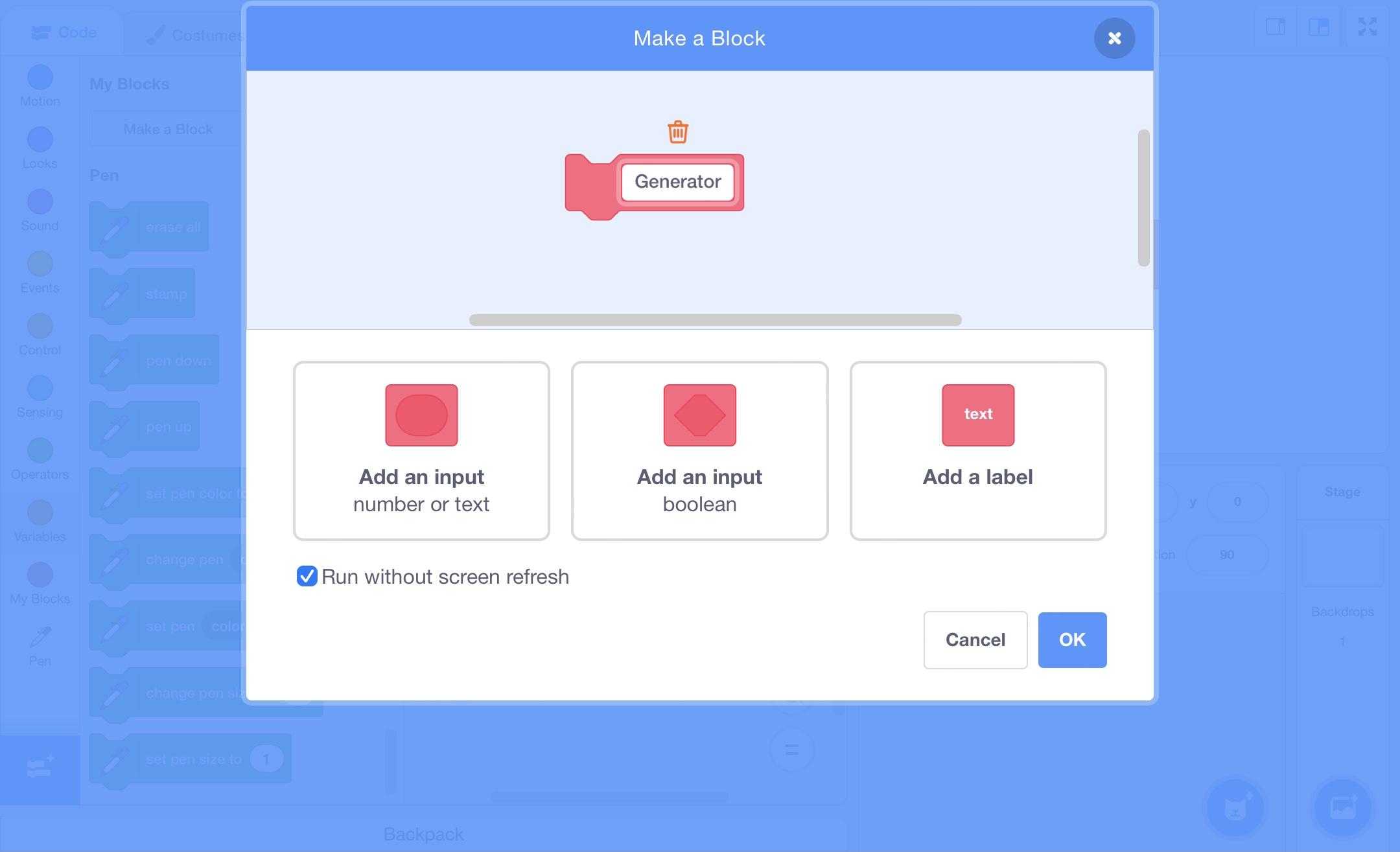Click the hexagon boolean input icon
This screenshot has height=852, width=1400.
[699, 415]
